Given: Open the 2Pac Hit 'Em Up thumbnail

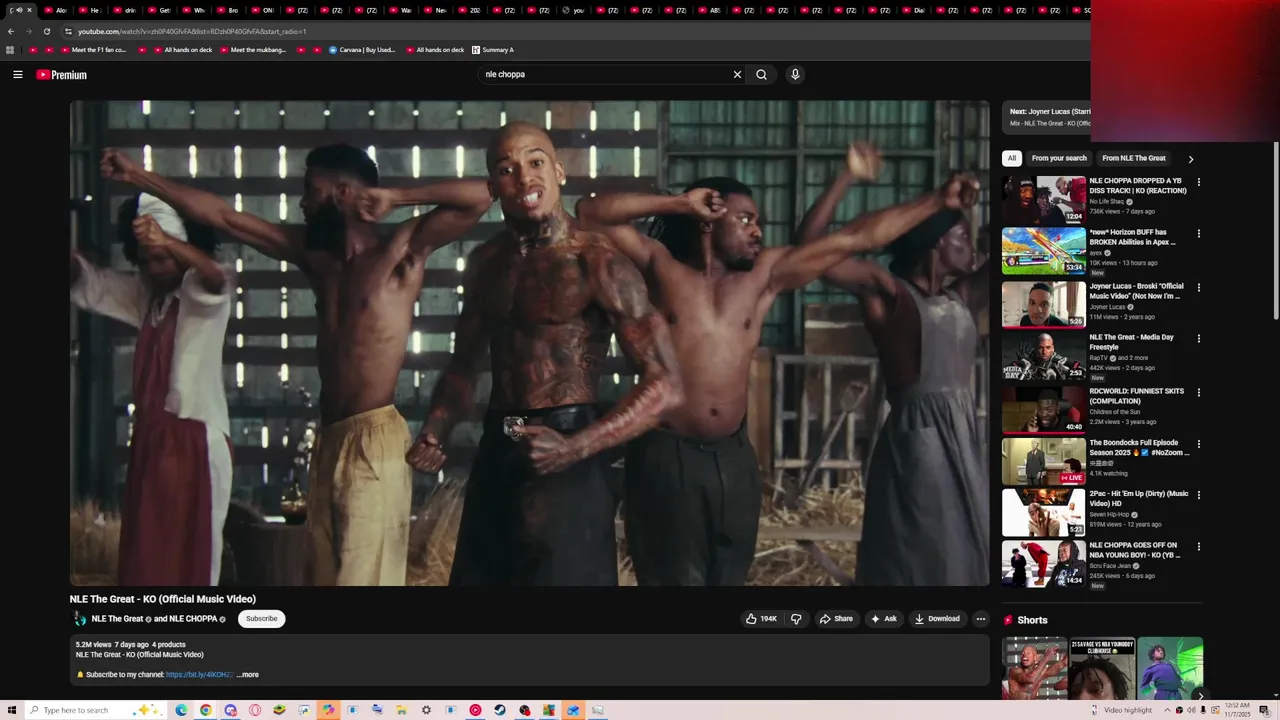Looking at the screenshot, I should (1044, 512).
